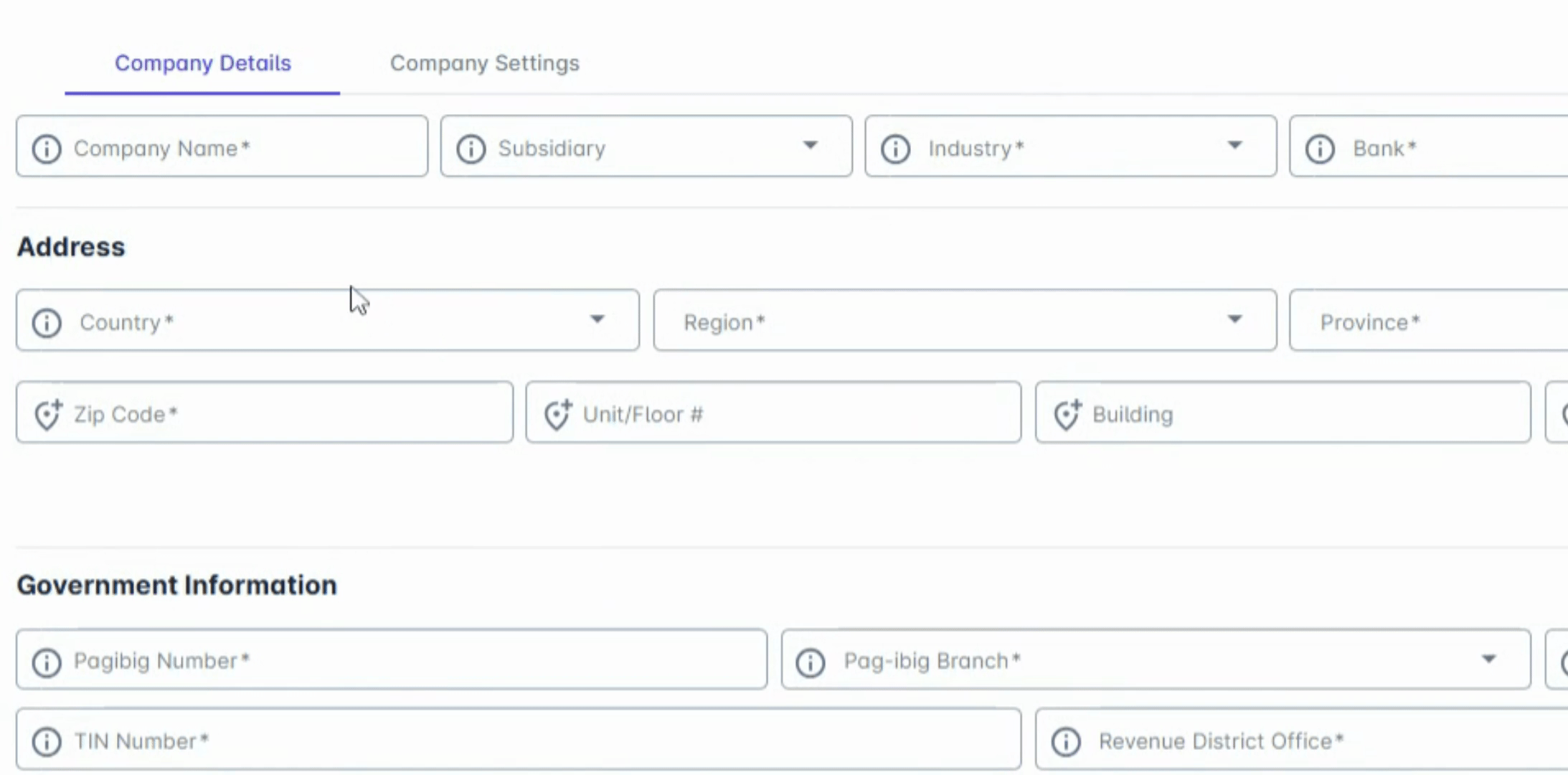Click the info icon in Subsidiary field
Image resolution: width=1568 pixels, height=775 pixels.
[x=471, y=149]
